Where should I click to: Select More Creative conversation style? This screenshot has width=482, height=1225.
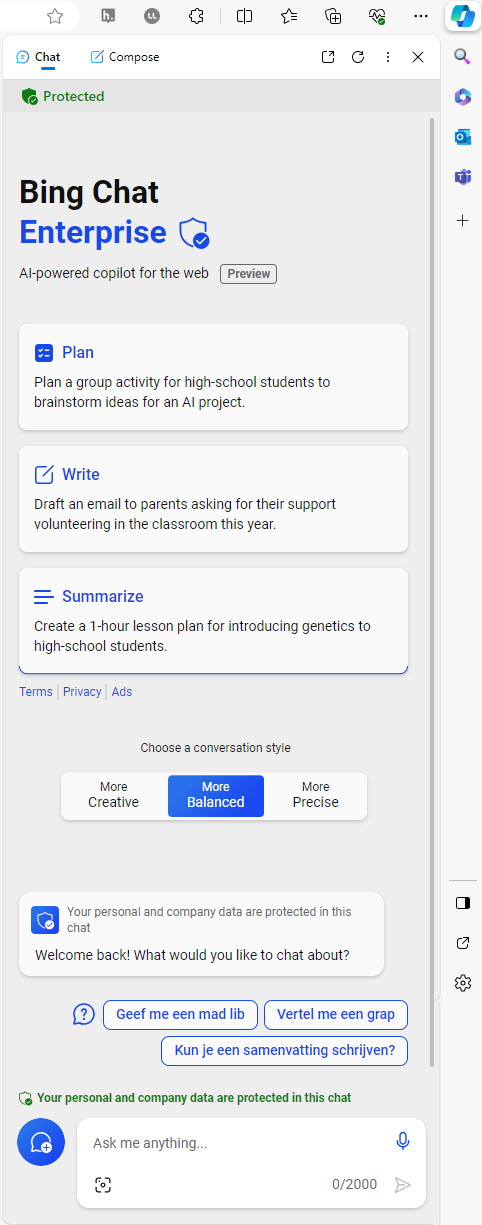(114, 795)
